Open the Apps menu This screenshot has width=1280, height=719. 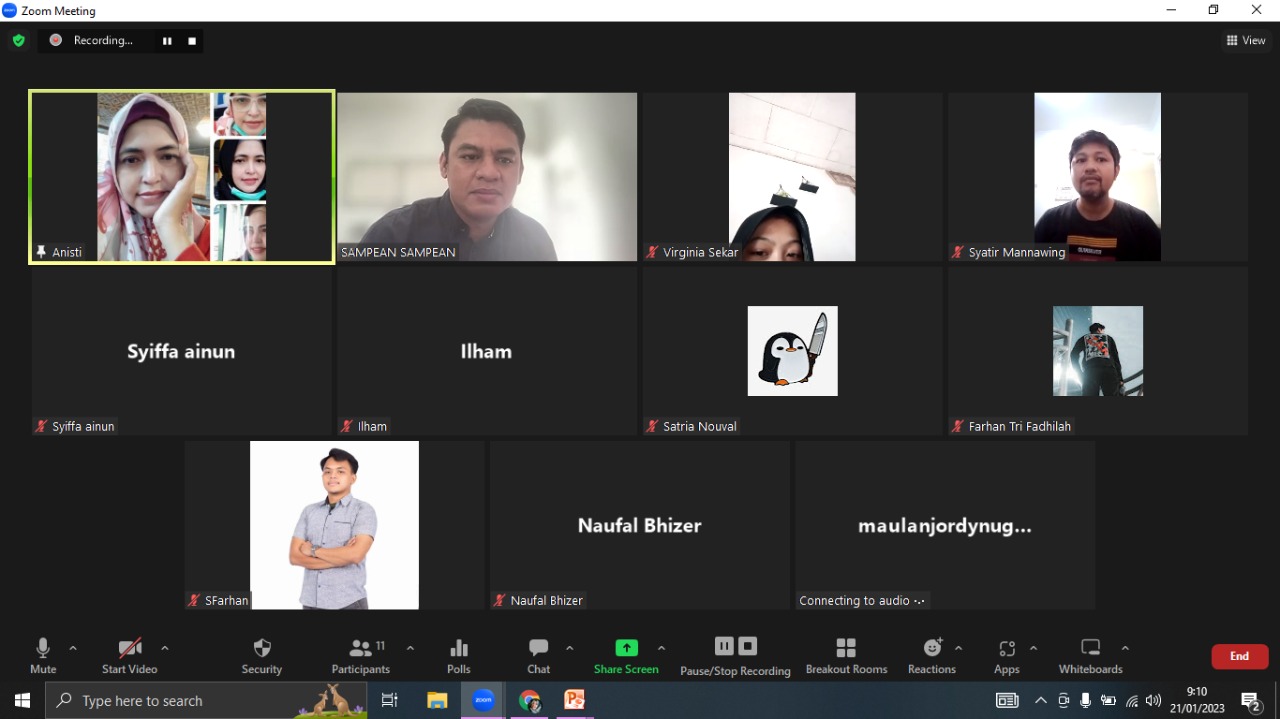(x=1007, y=655)
